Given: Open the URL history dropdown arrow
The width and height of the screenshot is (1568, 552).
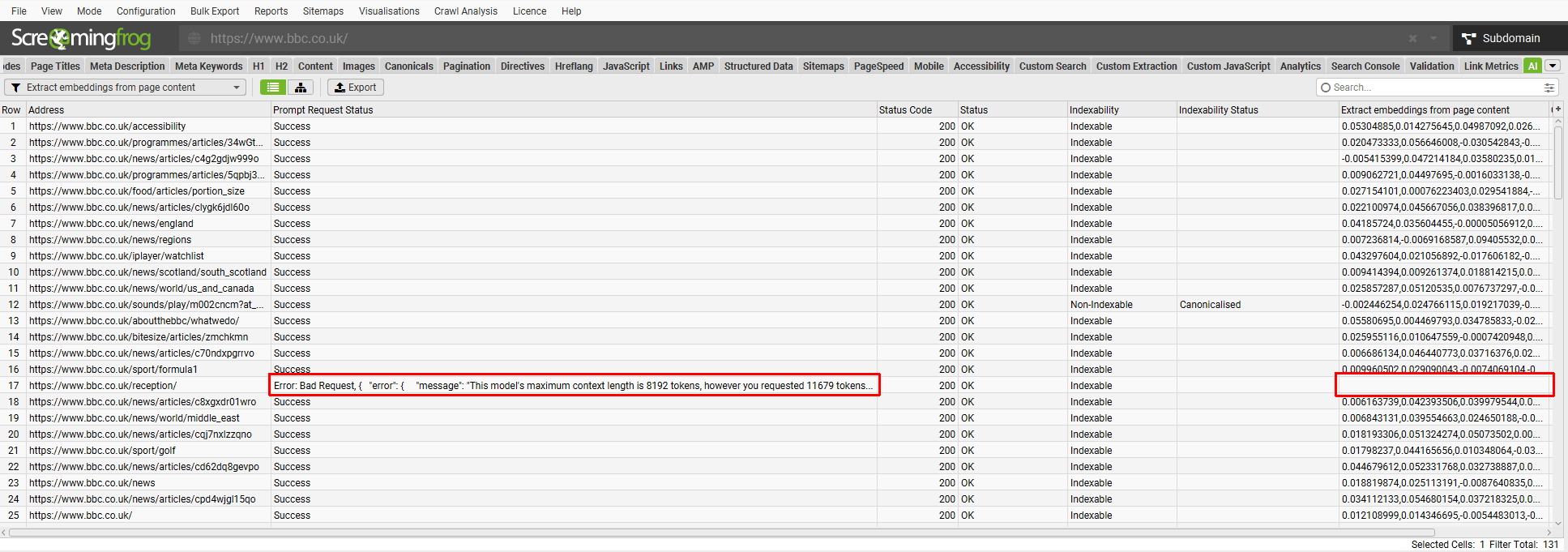Looking at the screenshot, I should pos(1433,38).
